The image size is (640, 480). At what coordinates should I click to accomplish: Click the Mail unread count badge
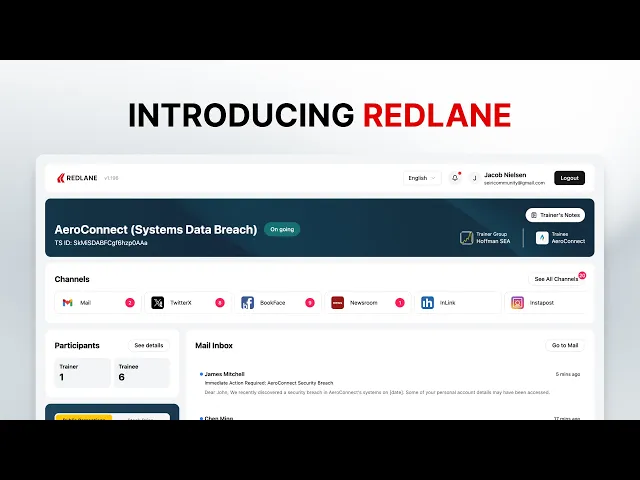click(130, 303)
